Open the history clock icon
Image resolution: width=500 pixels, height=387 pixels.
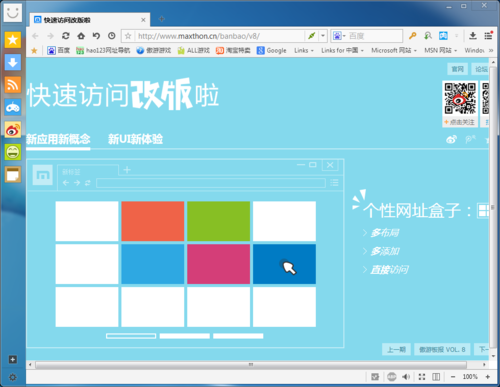112,36
